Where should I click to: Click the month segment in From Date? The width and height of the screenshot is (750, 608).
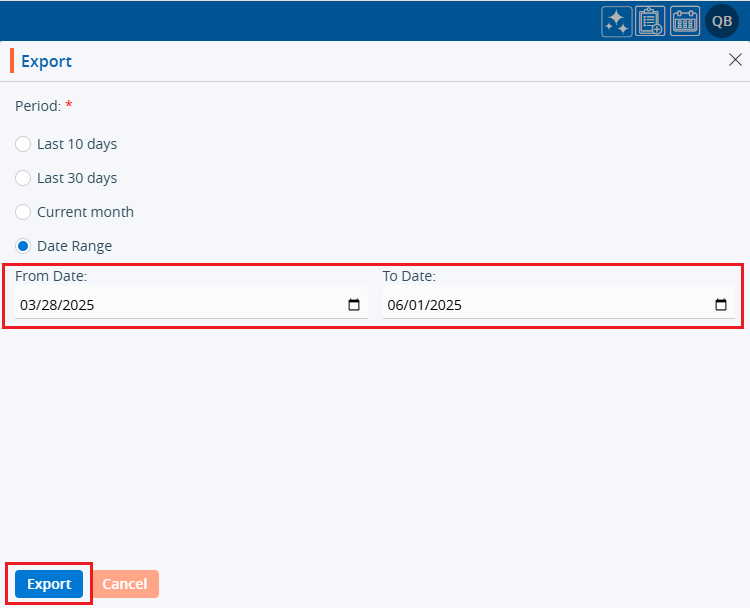tap(28, 306)
